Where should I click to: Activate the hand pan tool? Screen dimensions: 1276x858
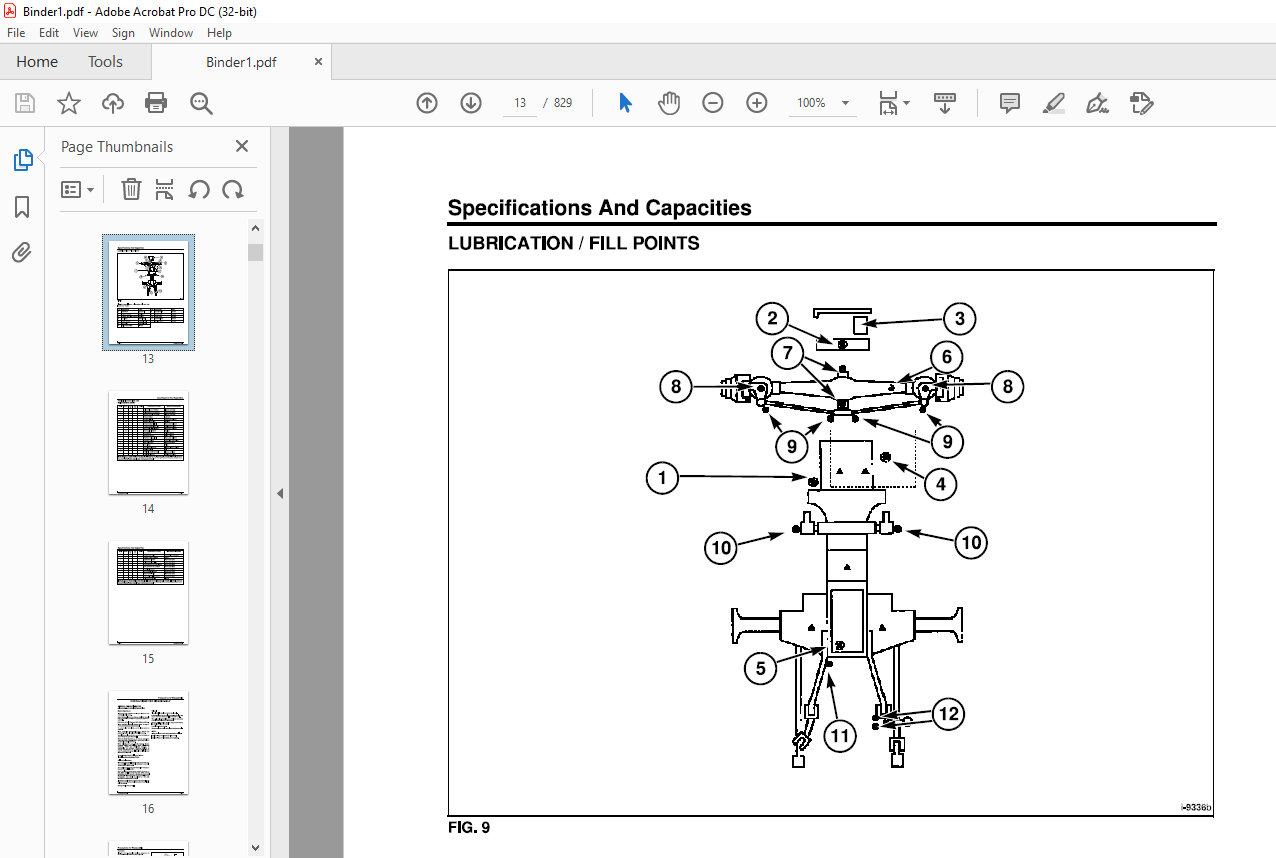tap(669, 103)
